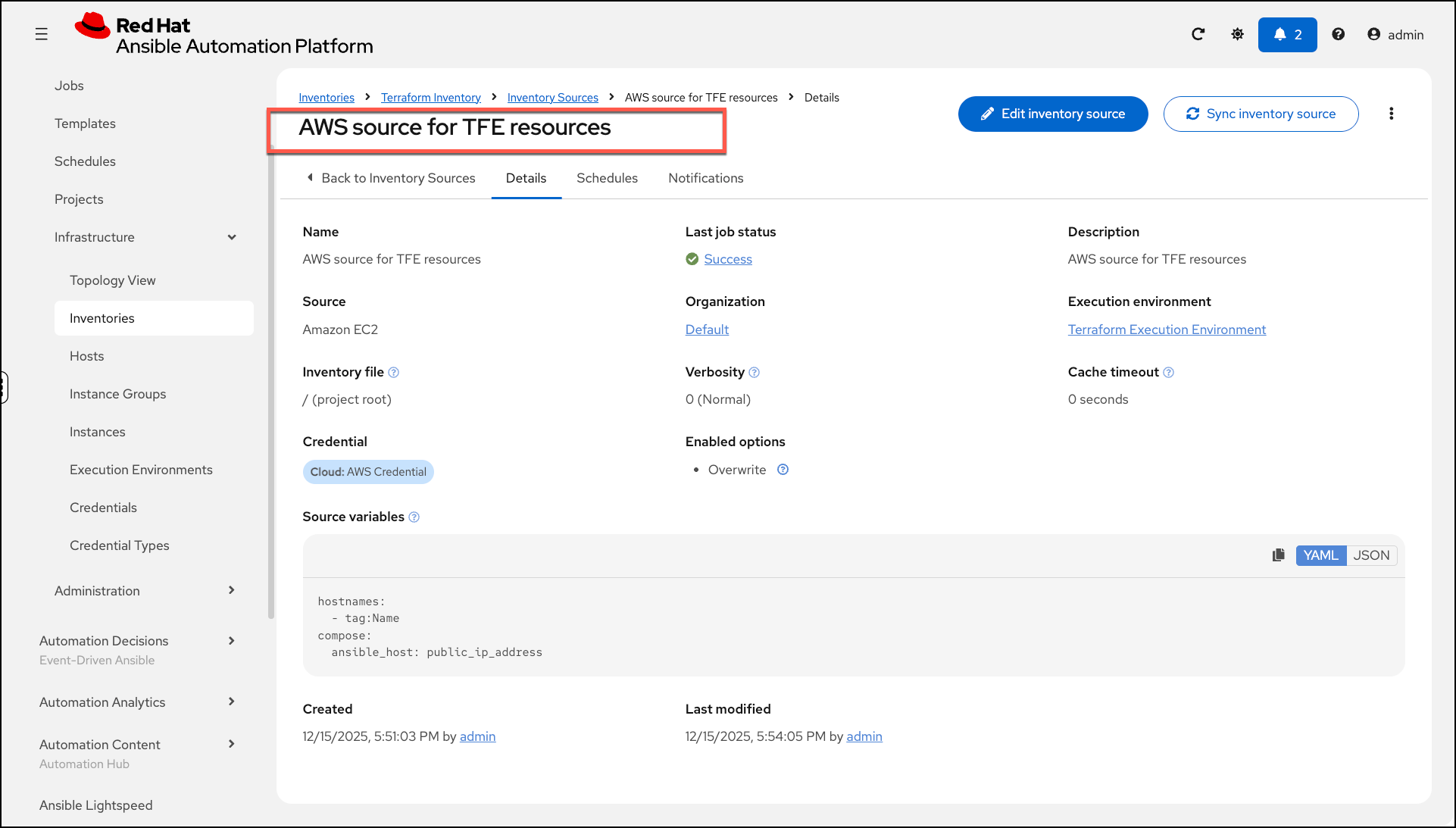Open Ansible Lightspeed

click(x=95, y=805)
